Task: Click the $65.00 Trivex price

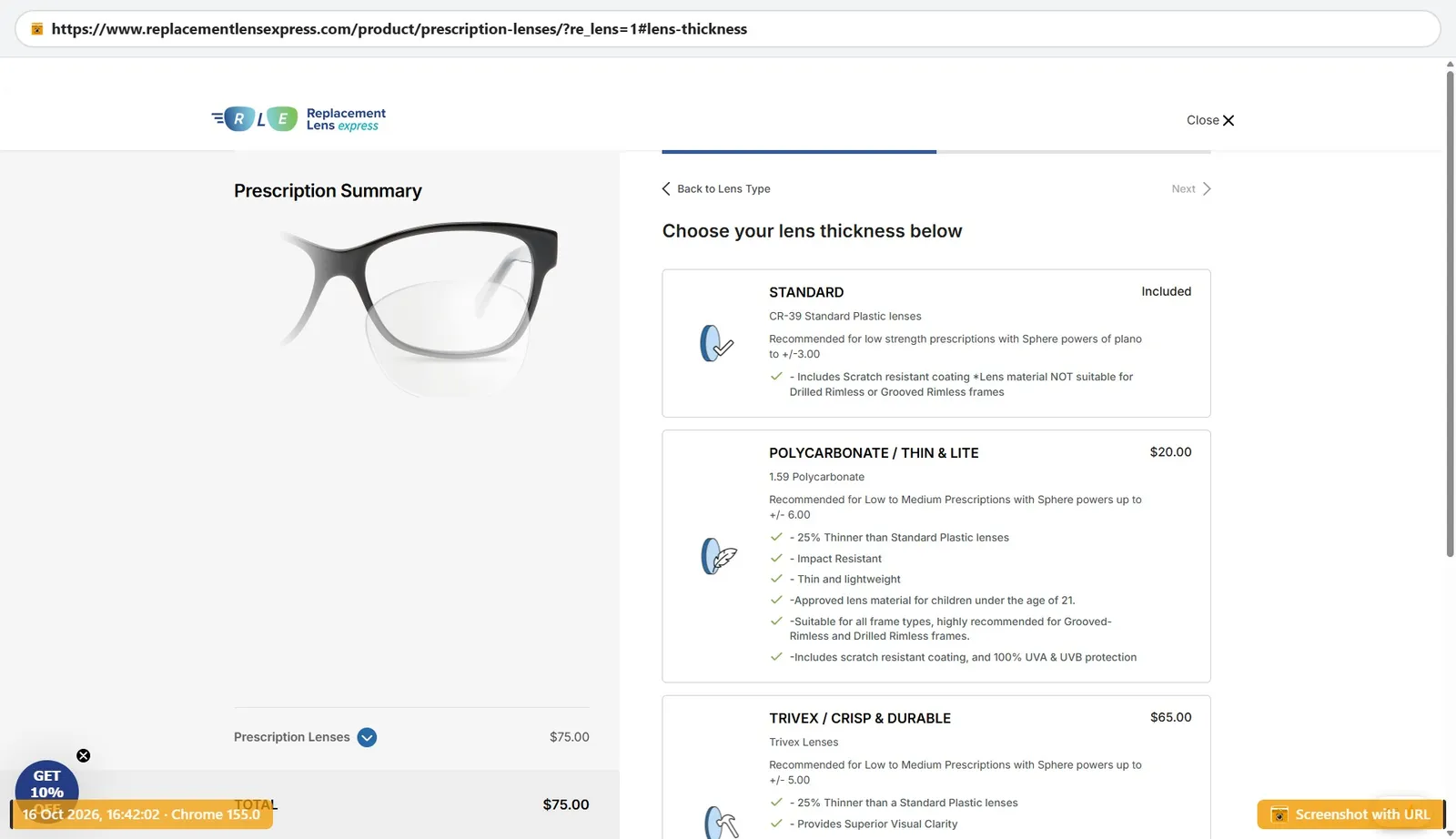Action: pos(1170,717)
